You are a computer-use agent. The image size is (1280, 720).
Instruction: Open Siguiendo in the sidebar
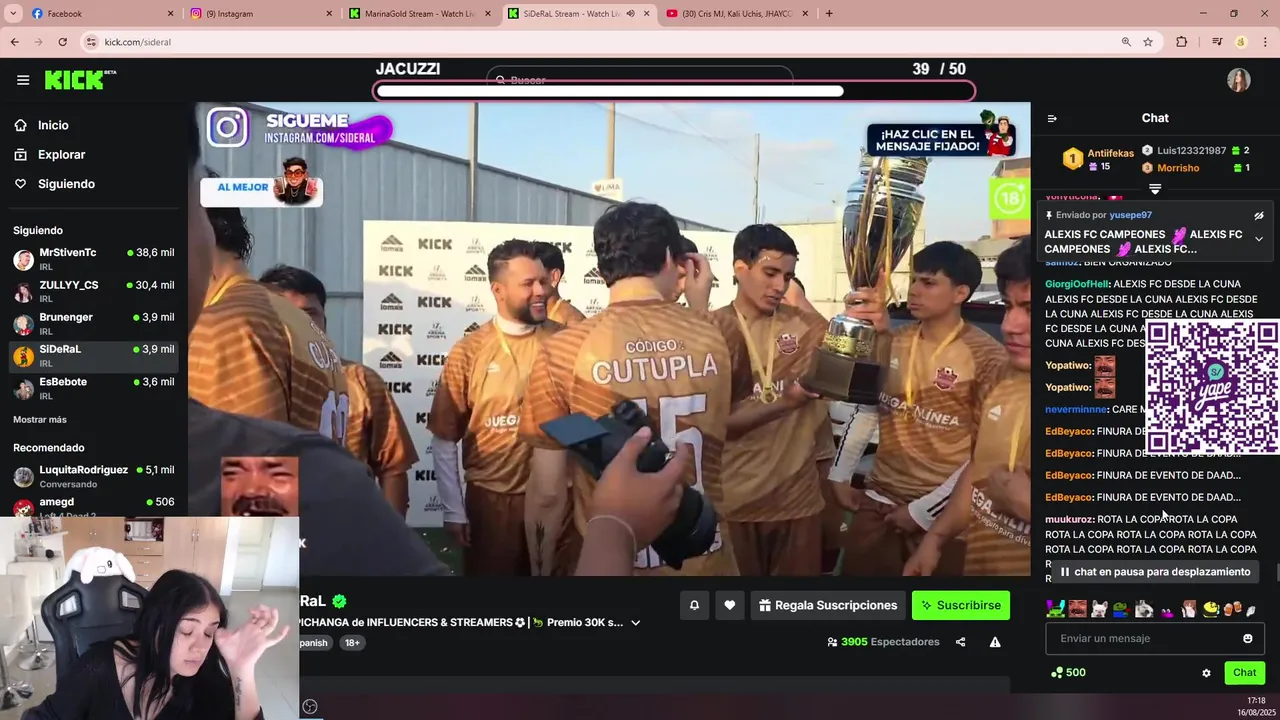coord(66,184)
